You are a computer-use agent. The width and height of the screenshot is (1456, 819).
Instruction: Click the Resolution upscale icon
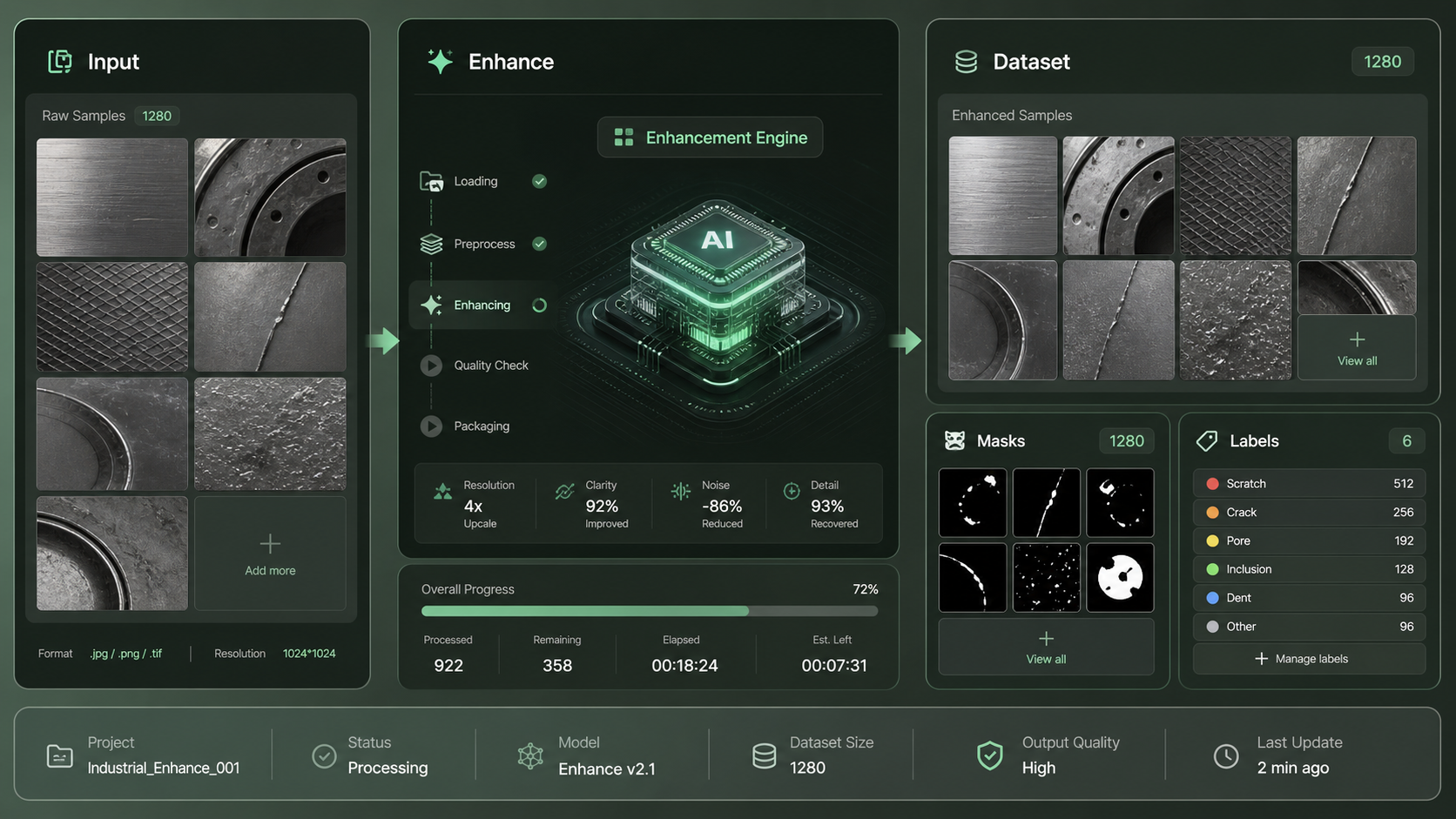click(442, 492)
